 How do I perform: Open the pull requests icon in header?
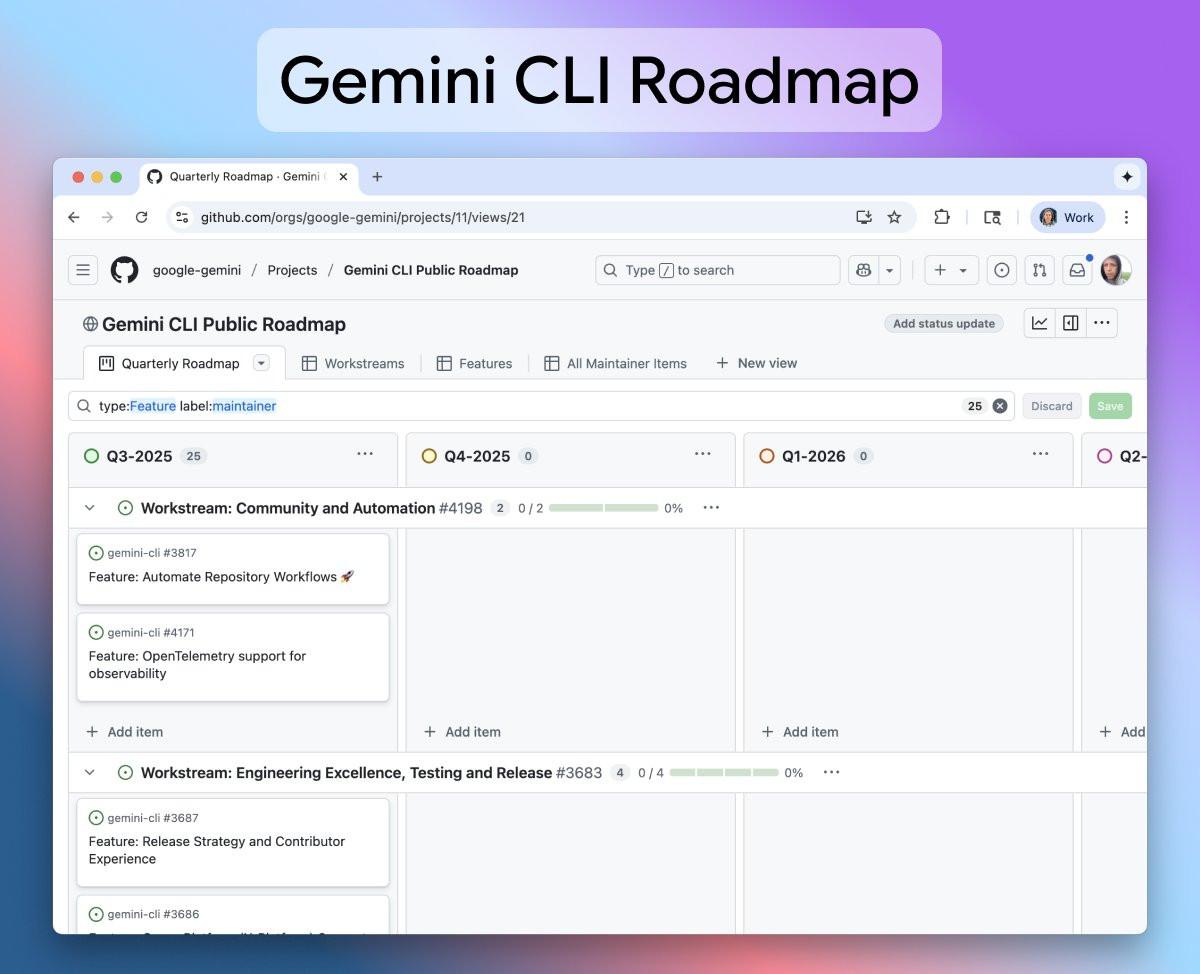coord(1039,270)
